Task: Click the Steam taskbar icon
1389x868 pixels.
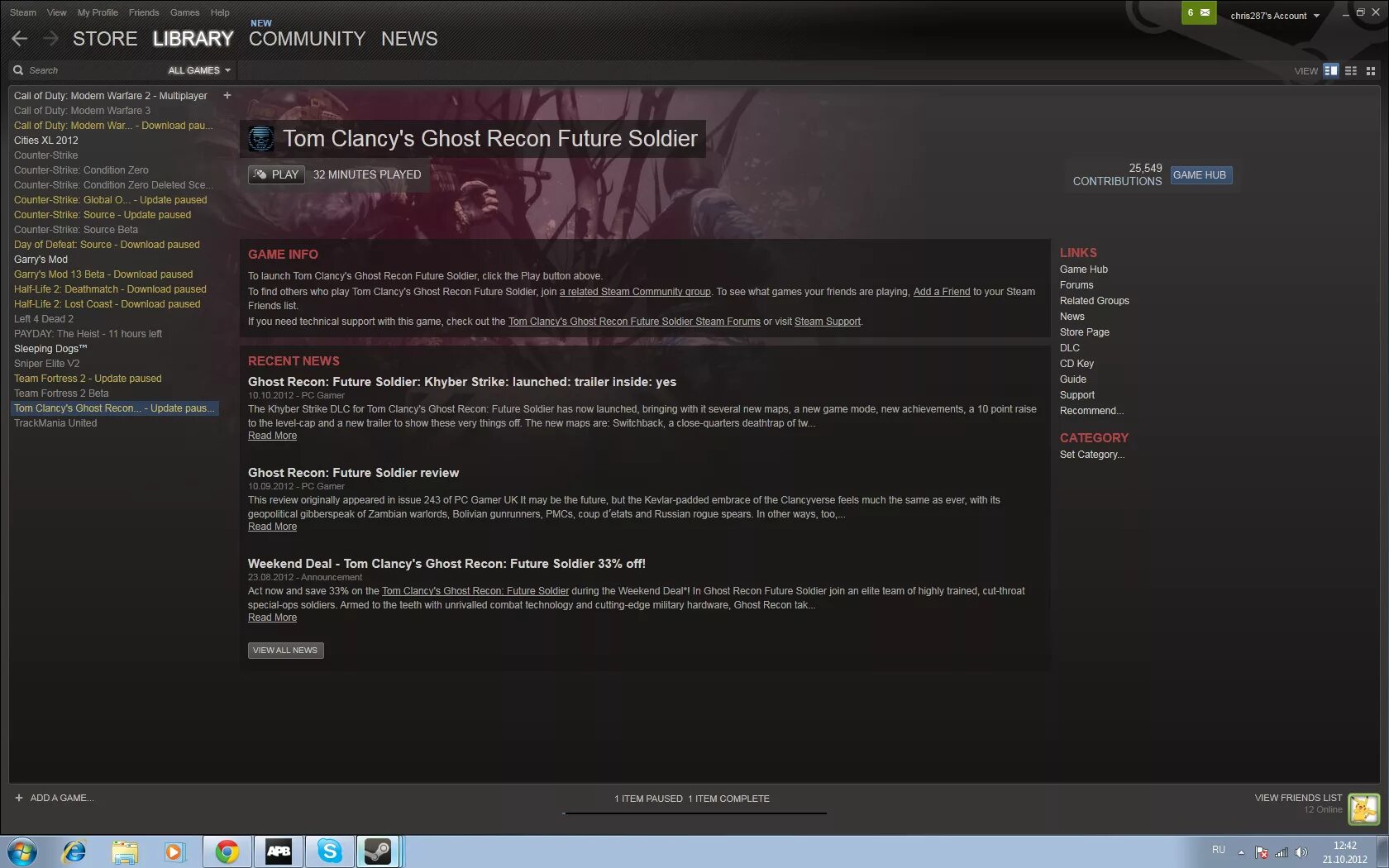Action: 379,851
